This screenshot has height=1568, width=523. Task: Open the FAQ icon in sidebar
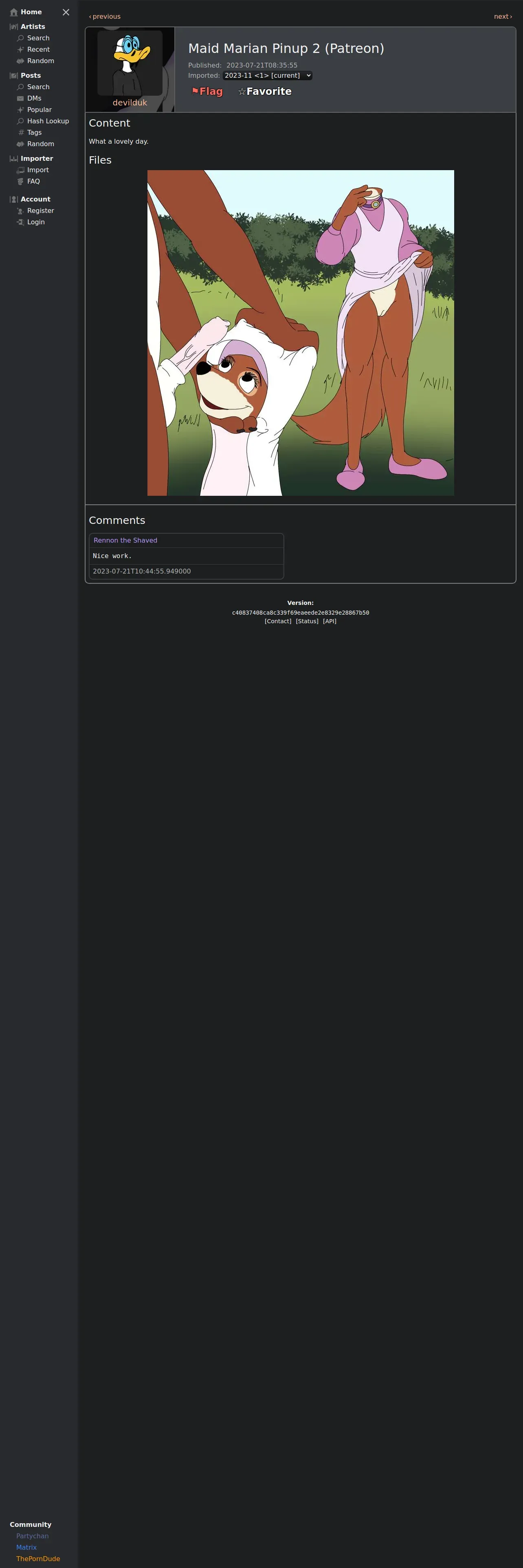[x=21, y=182]
